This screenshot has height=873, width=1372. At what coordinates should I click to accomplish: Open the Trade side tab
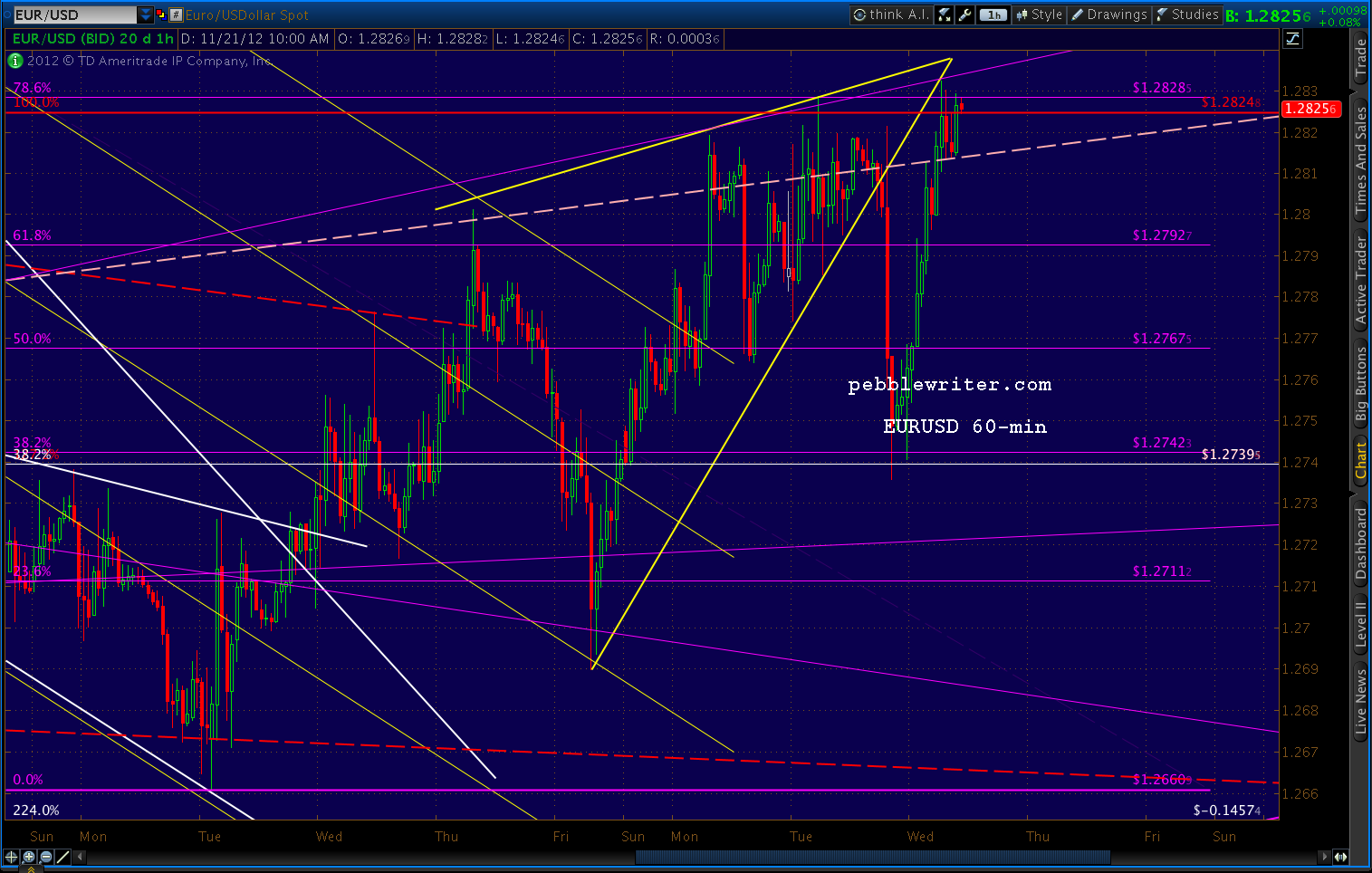(1360, 58)
